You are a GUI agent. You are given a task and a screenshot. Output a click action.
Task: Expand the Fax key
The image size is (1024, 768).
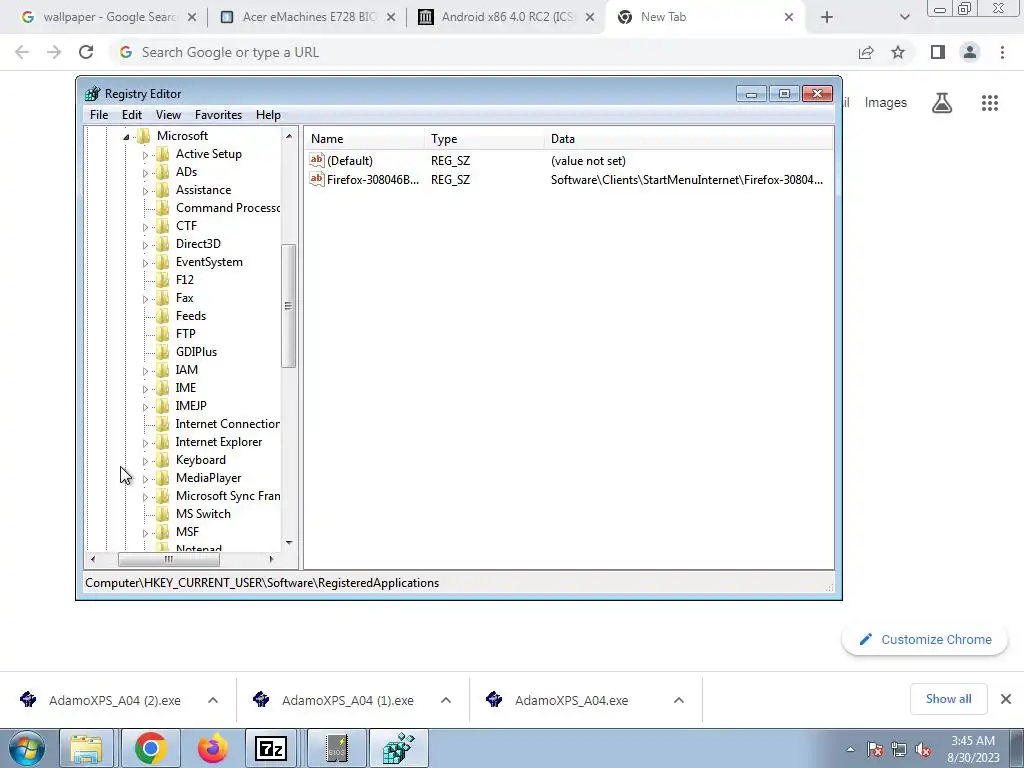pos(145,299)
